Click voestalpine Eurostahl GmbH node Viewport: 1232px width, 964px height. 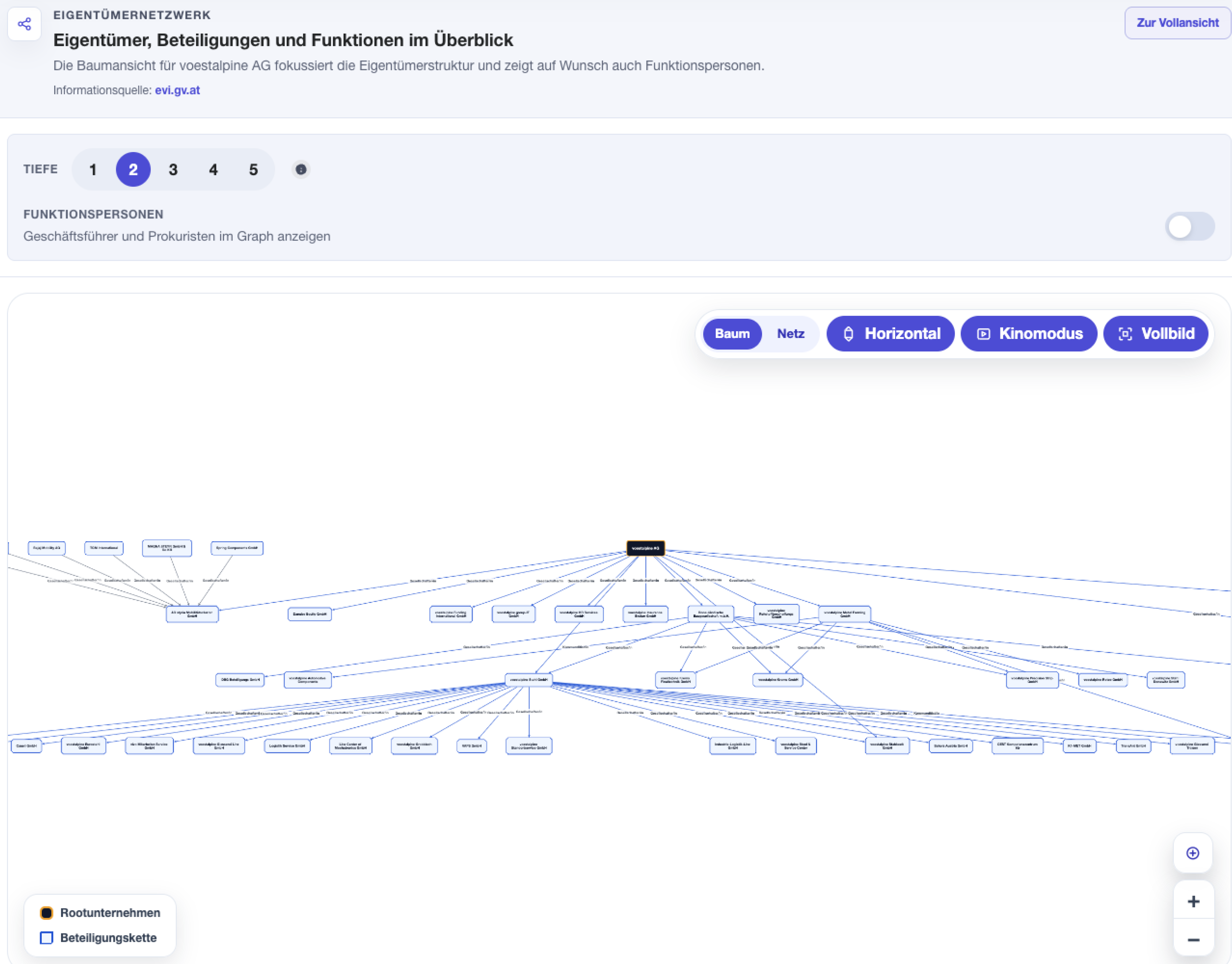point(83,746)
